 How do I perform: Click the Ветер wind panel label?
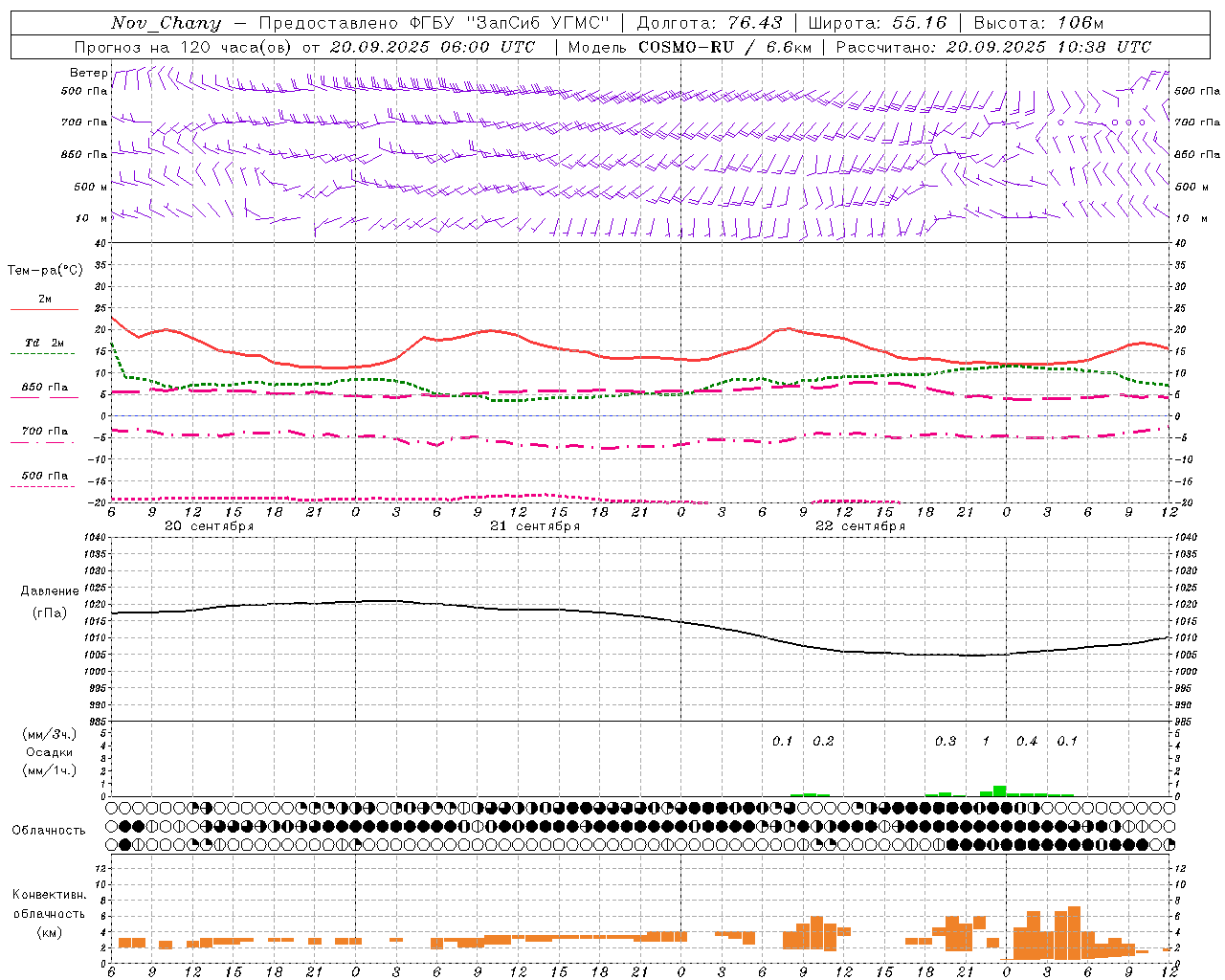click(x=88, y=73)
